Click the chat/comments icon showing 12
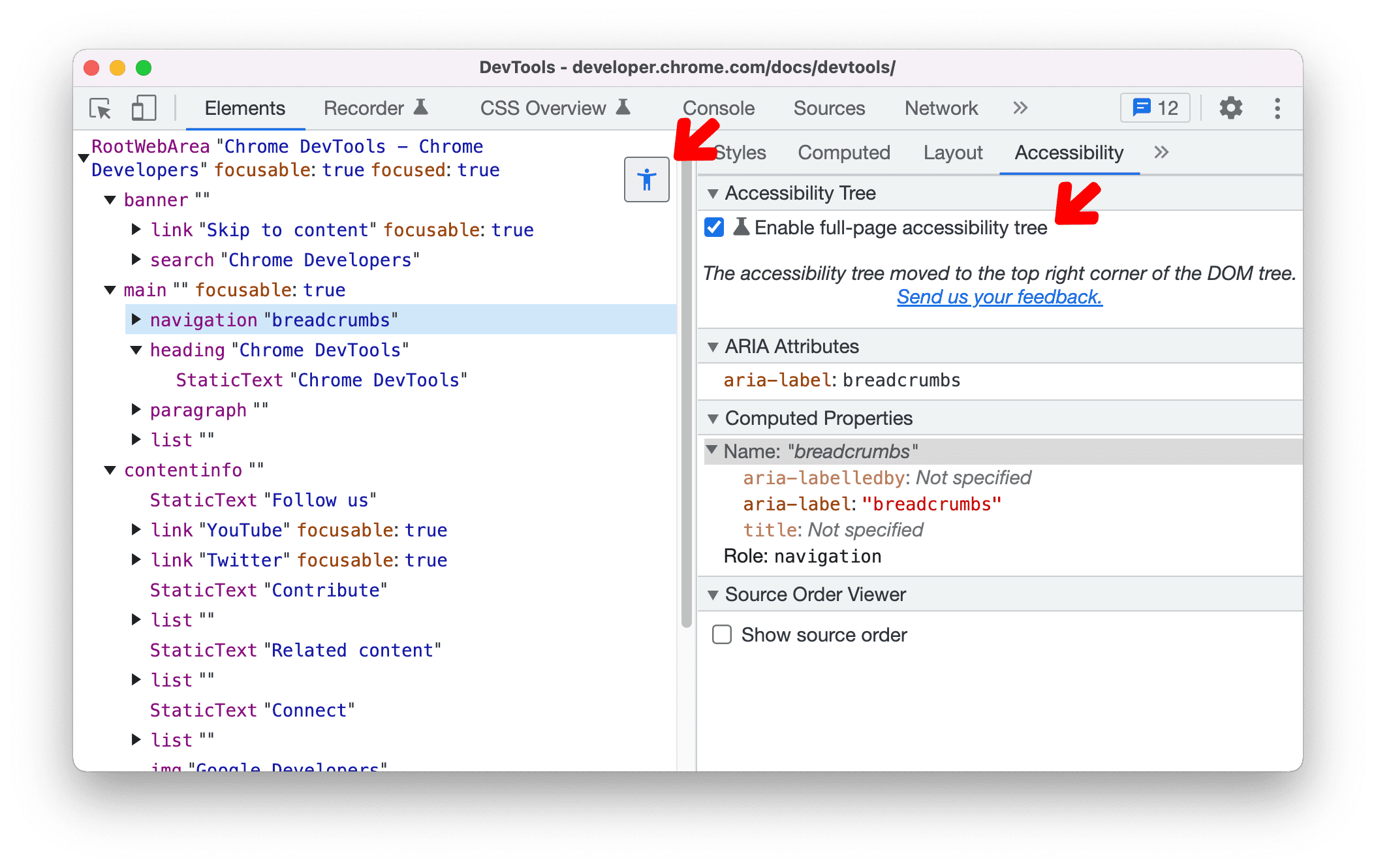Viewport: 1376px width, 868px height. 1154,107
